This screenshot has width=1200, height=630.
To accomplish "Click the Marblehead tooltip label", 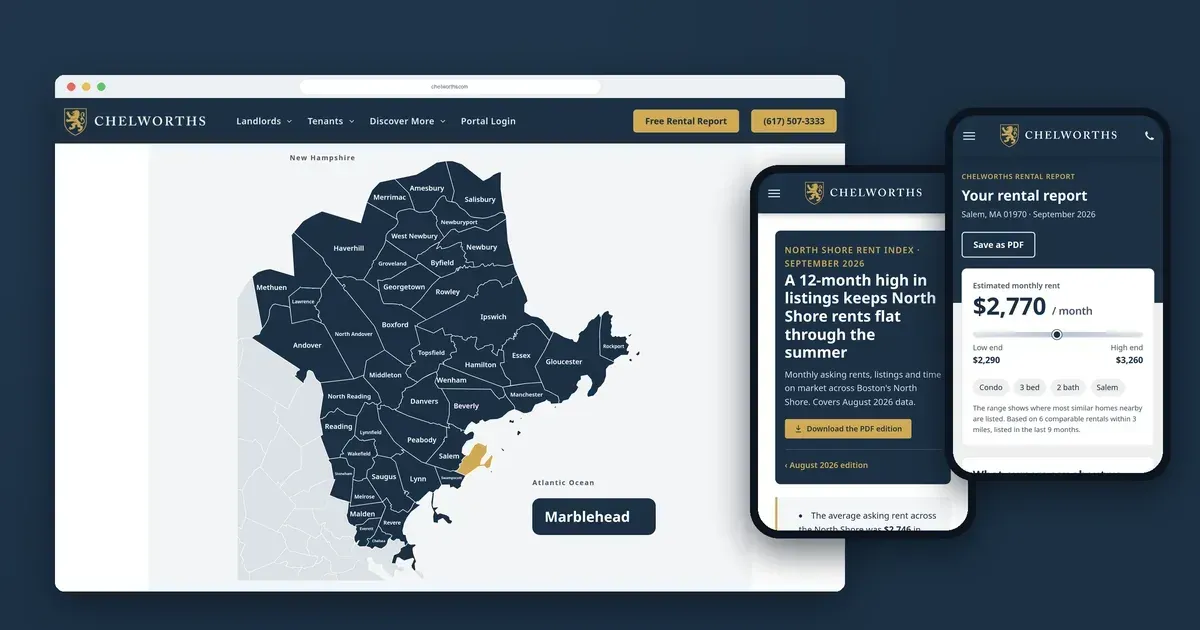I will 594,517.
